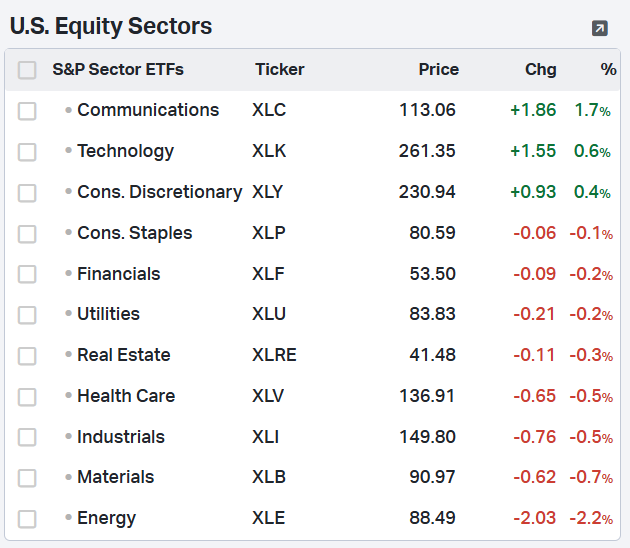Click the XLU ticker symbol
This screenshot has width=630, height=548.
click(269, 314)
